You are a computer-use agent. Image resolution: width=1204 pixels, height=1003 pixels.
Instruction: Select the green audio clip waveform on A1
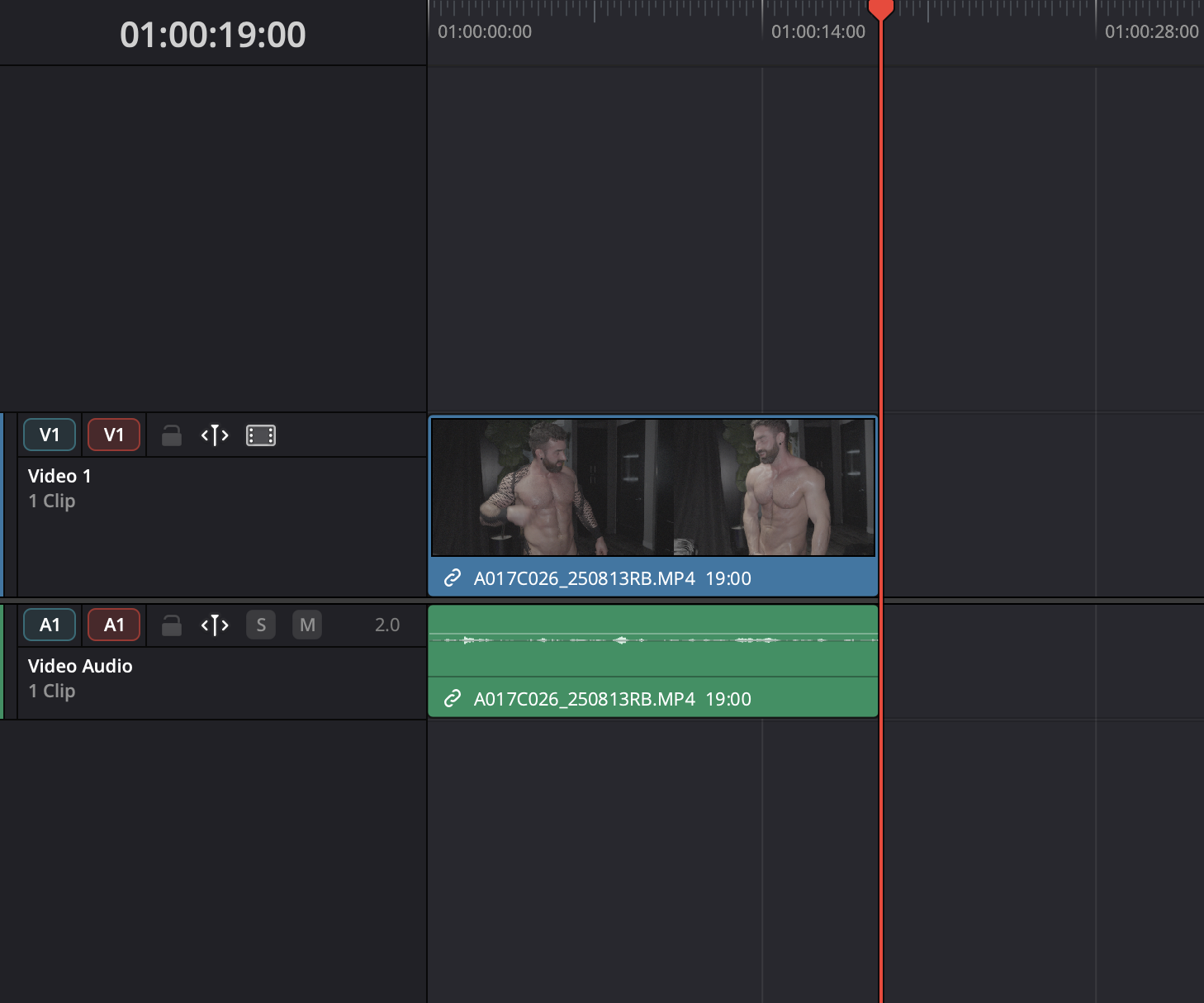tap(653, 640)
